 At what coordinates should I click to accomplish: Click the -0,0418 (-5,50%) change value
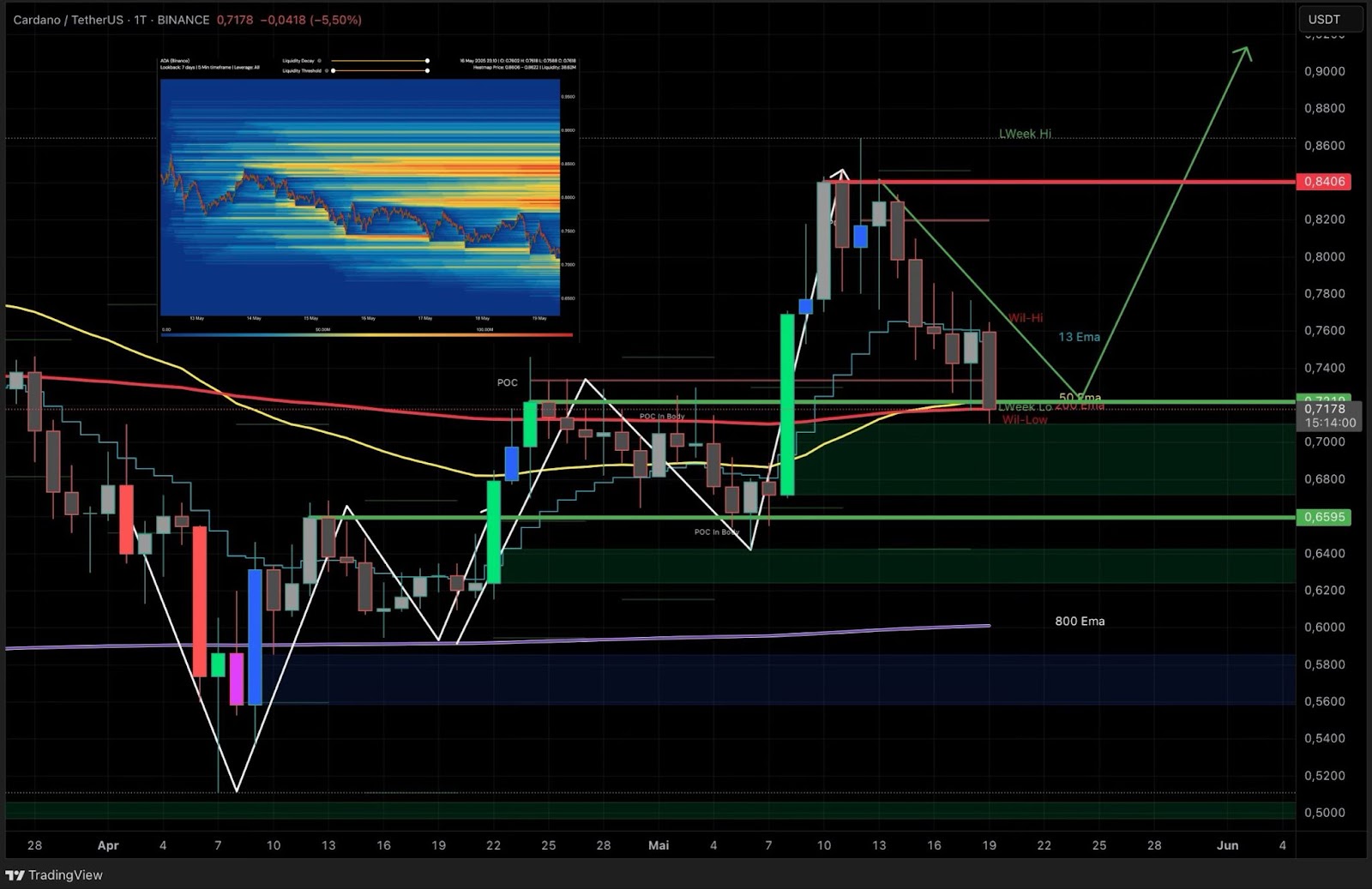(312, 19)
